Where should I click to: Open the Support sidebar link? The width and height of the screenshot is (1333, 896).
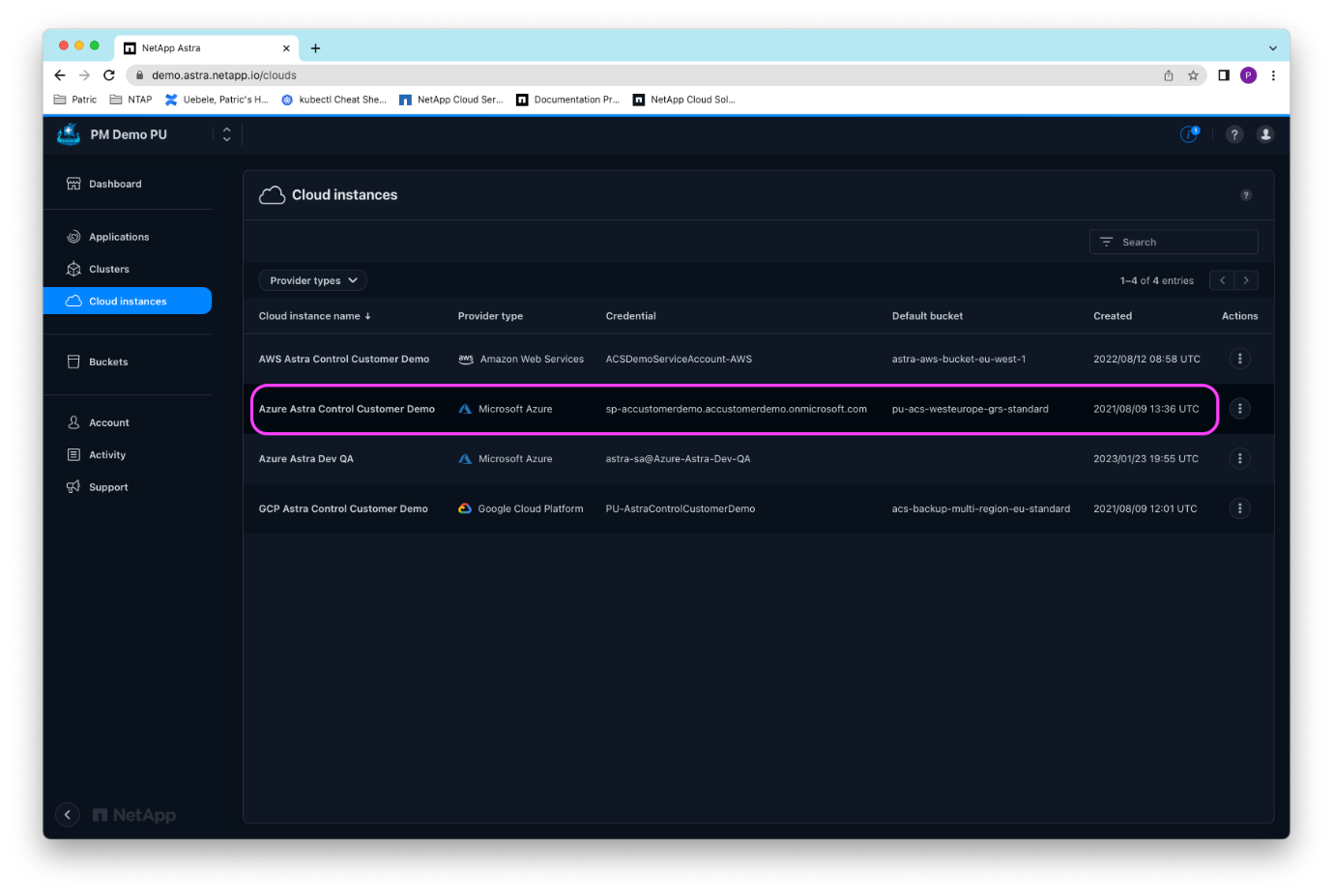108,487
